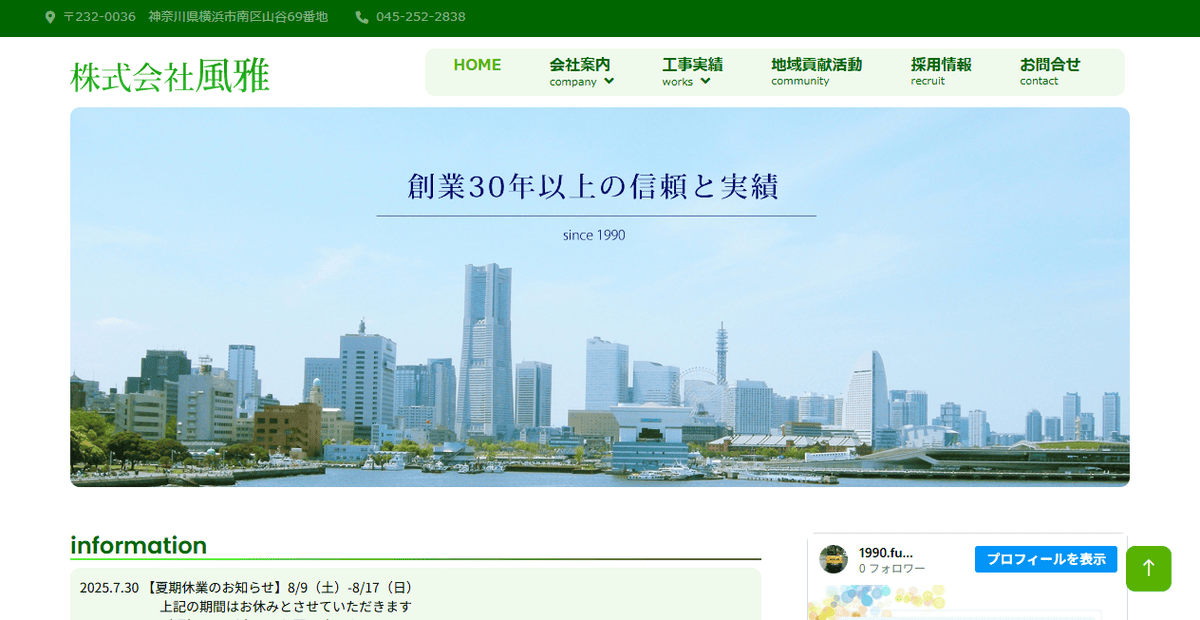Open the 採用情報 recruit page

(x=940, y=71)
